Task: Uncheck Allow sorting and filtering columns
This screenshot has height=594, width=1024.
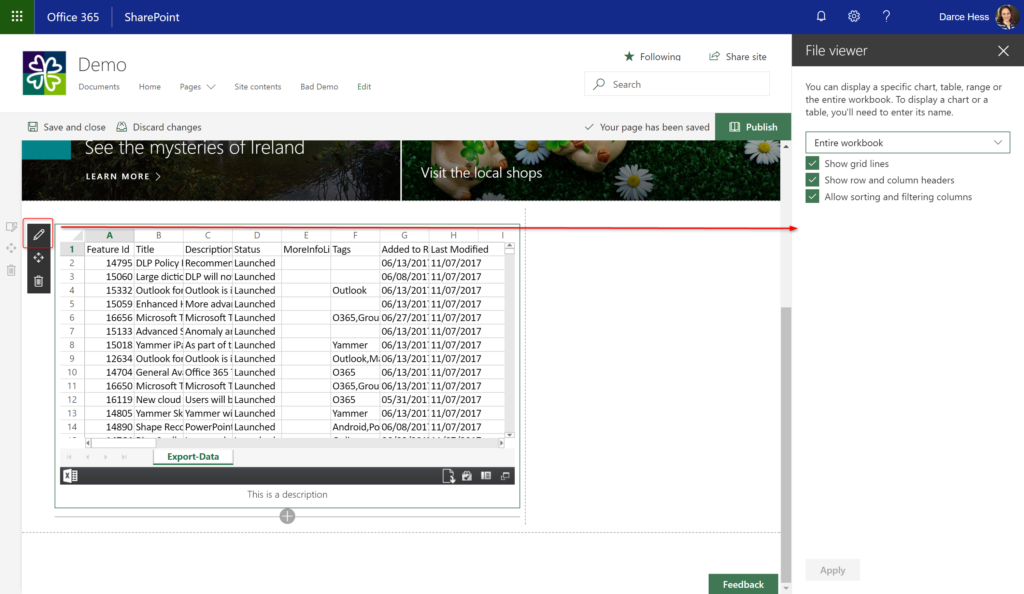Action: click(x=812, y=196)
